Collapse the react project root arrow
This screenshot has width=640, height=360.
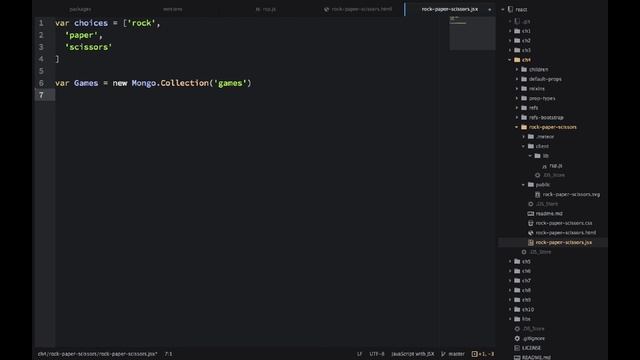(x=503, y=9)
